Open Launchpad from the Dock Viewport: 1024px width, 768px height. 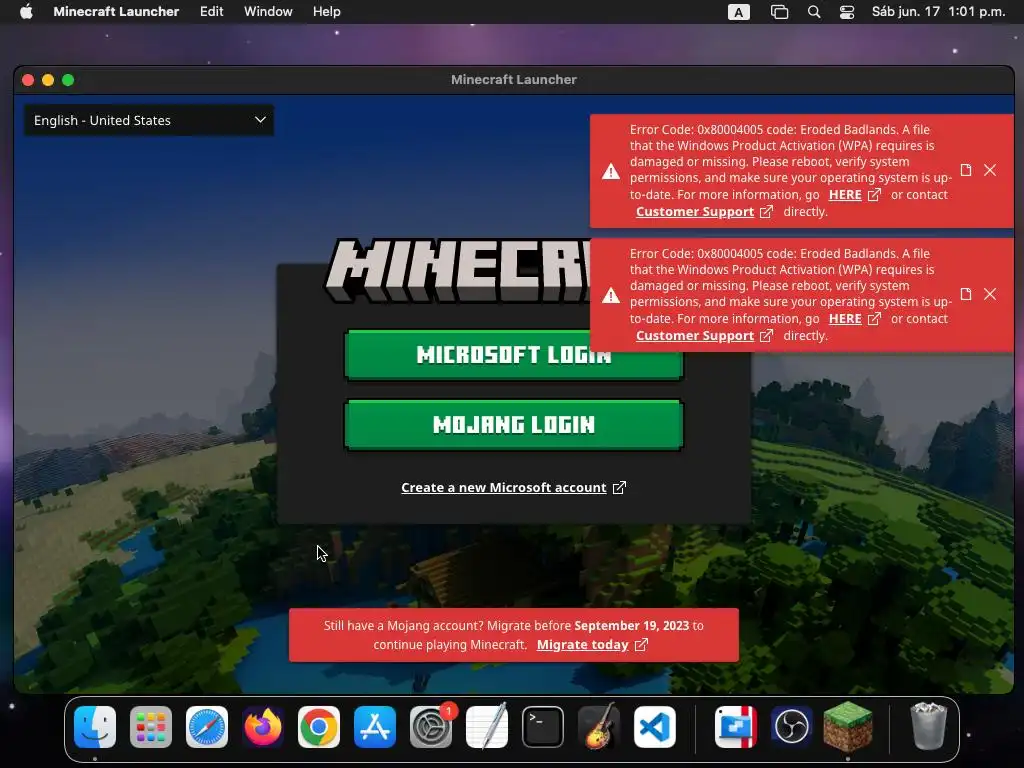pyautogui.click(x=151, y=727)
